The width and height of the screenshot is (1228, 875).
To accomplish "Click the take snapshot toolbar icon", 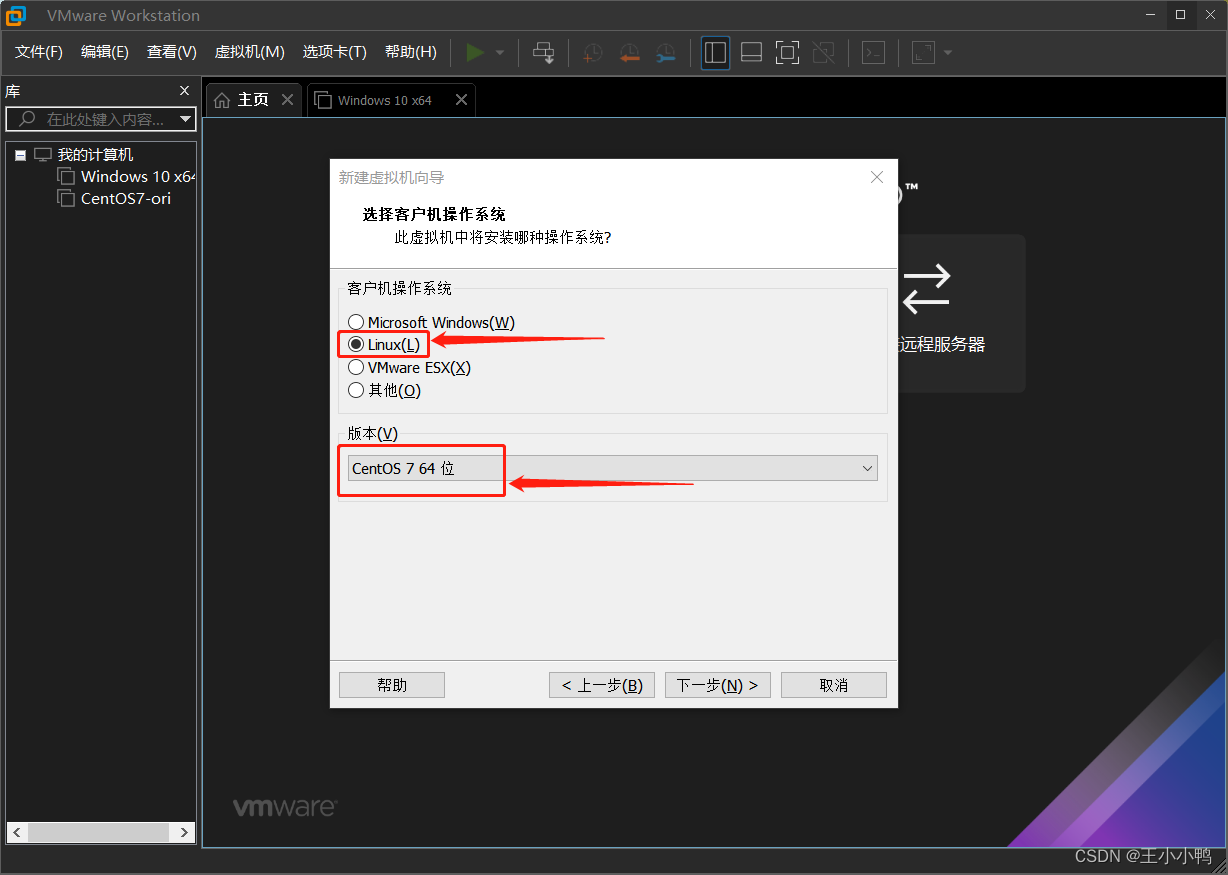I will coord(593,53).
